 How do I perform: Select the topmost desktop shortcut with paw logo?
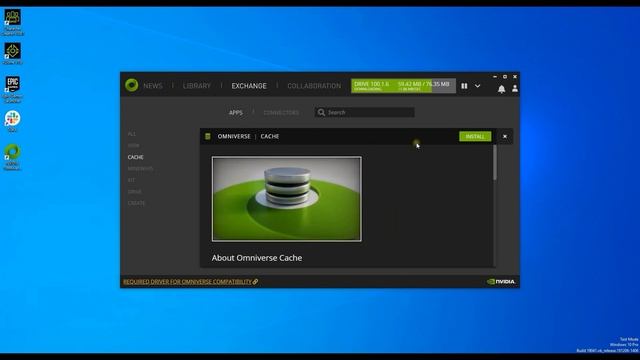(12, 22)
